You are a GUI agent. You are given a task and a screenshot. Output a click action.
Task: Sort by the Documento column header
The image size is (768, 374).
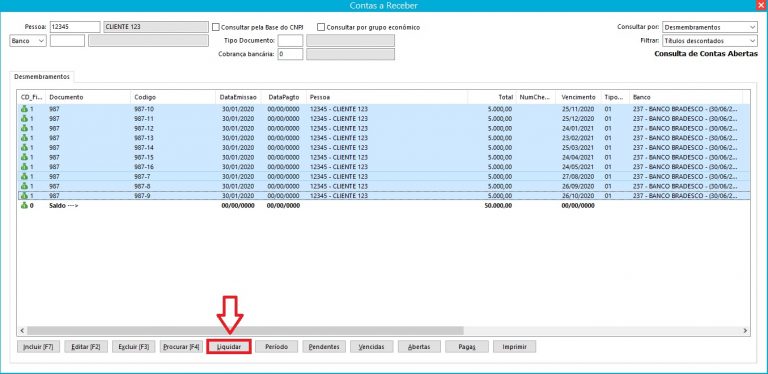88,97
